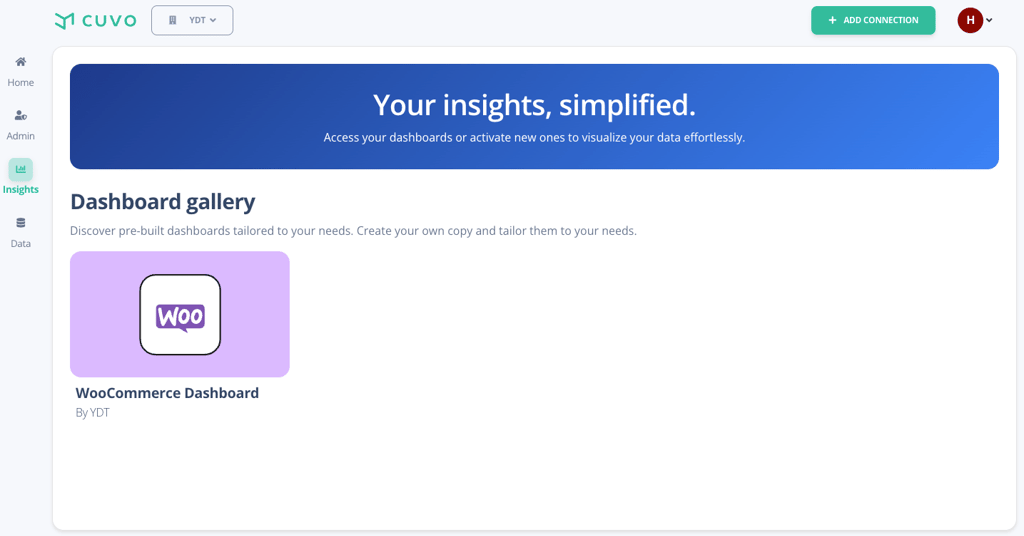Expand the chevron next to H avatar

click(x=989, y=20)
